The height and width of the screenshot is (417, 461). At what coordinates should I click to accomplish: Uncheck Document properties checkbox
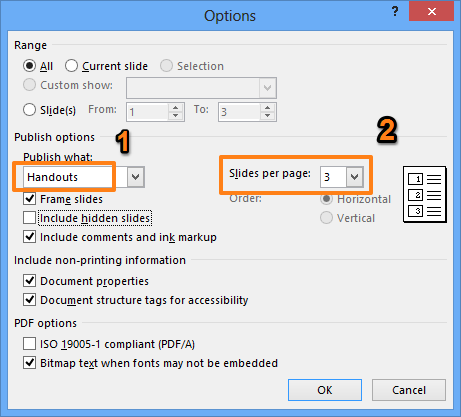coord(30,281)
